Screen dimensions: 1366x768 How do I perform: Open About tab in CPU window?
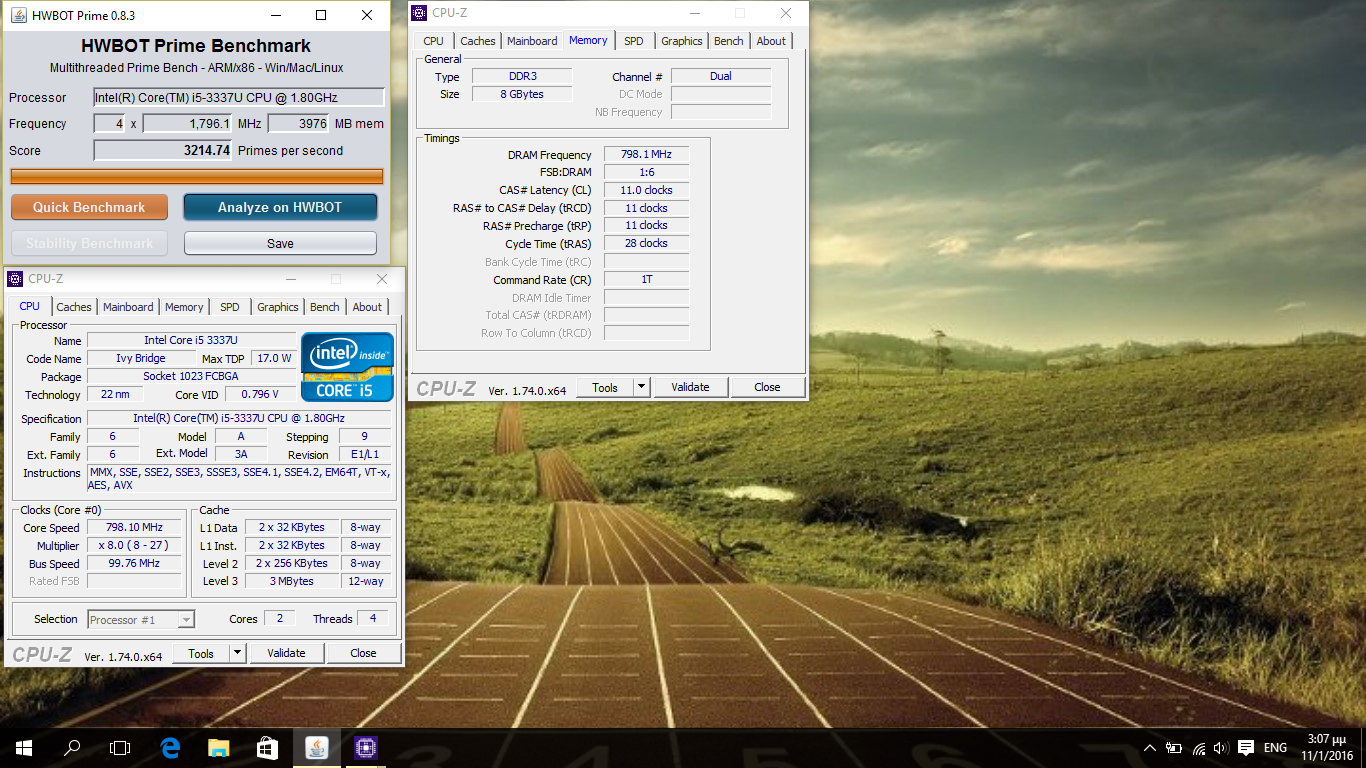(367, 307)
